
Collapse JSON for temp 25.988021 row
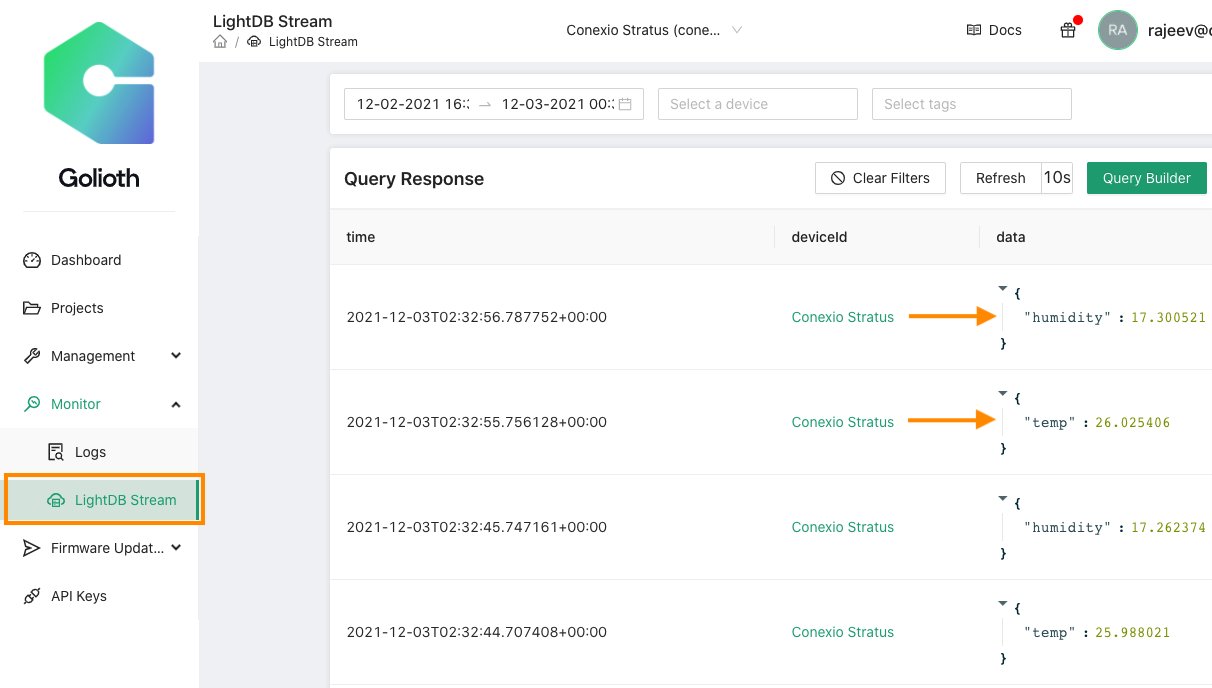click(1003, 603)
